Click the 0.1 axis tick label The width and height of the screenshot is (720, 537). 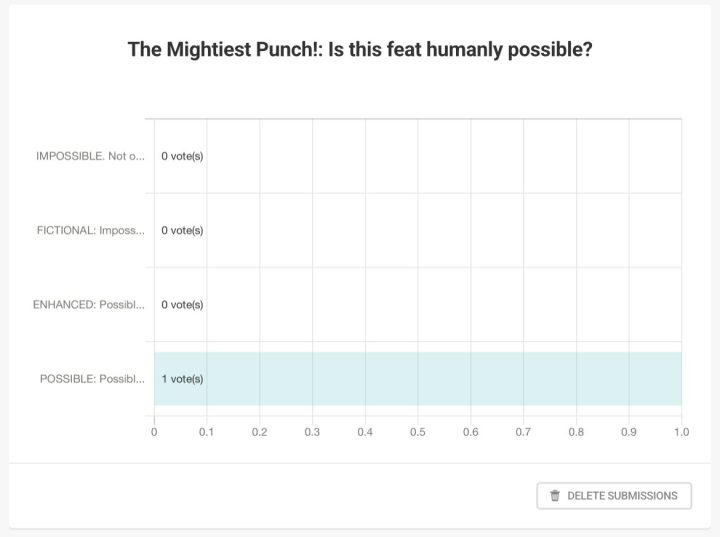207,432
